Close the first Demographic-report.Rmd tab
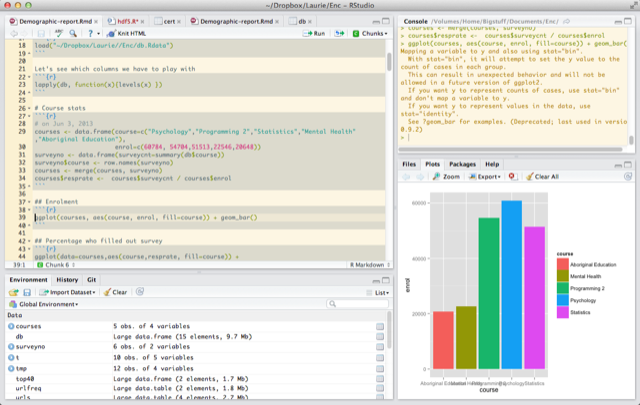This screenshot has width=640, height=405. coord(96,22)
